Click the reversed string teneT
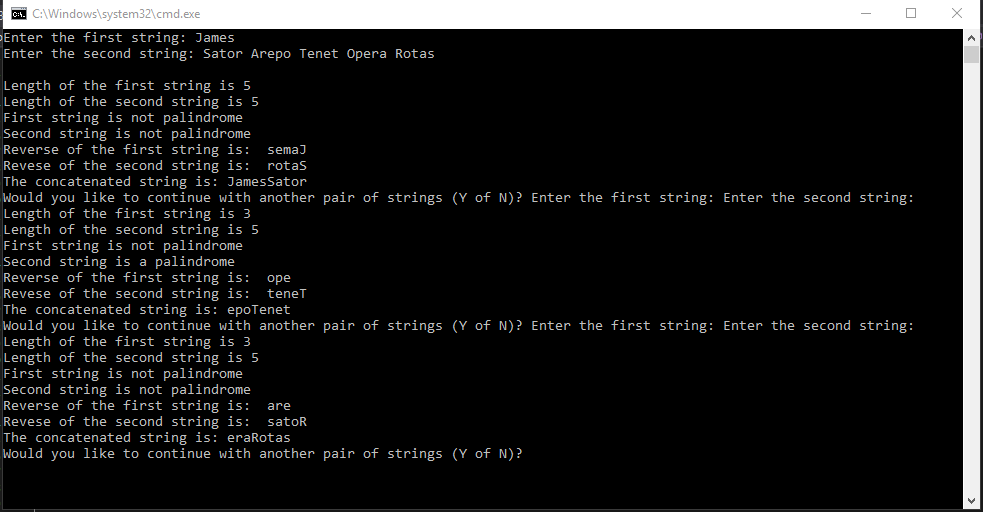 pos(286,294)
